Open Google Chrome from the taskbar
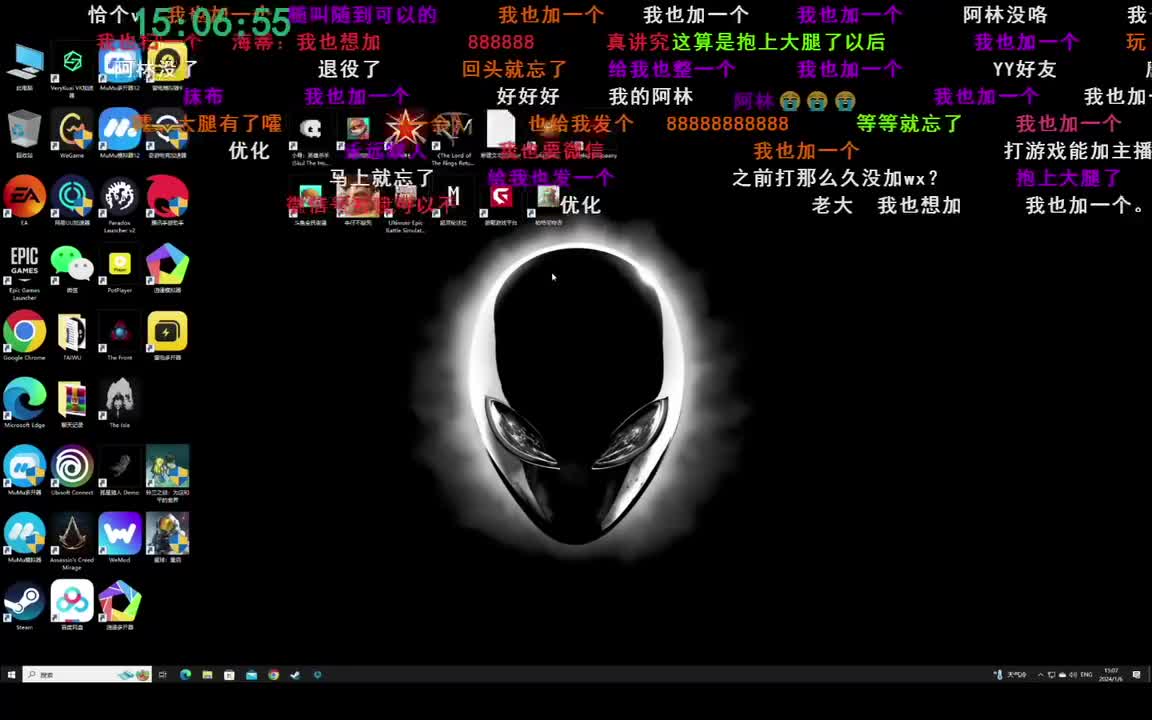Viewport: 1152px width, 720px height. [x=273, y=674]
